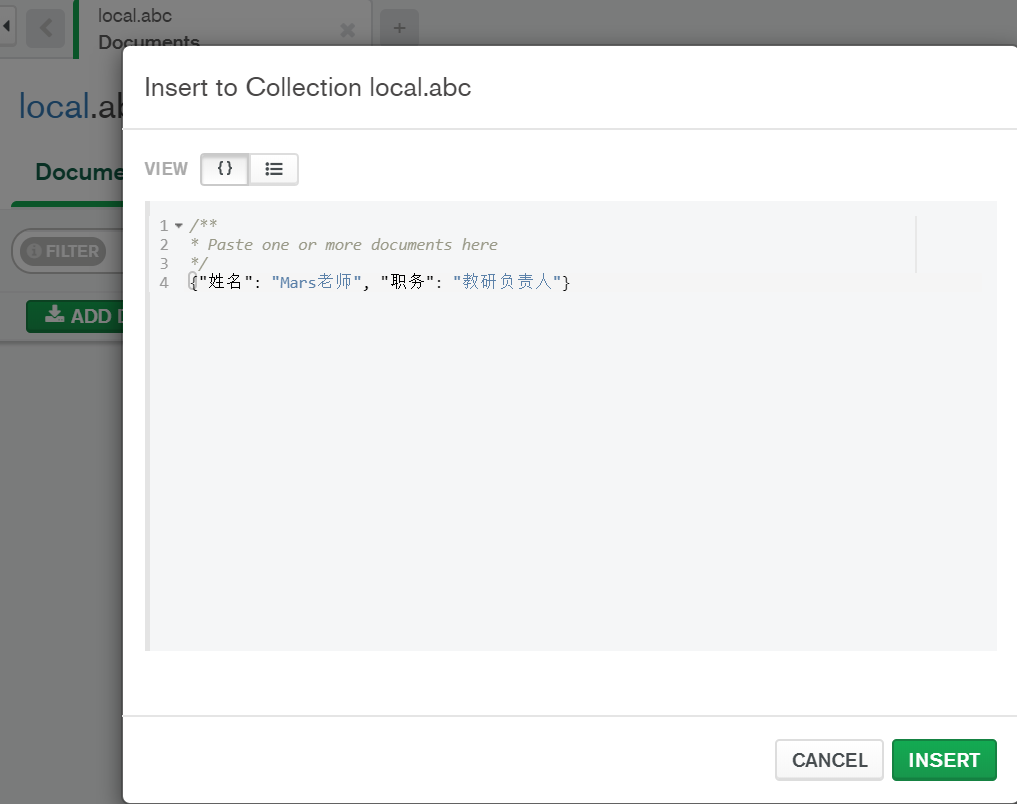Go back with the left chevron button
The image size is (1017, 804).
(x=45, y=28)
